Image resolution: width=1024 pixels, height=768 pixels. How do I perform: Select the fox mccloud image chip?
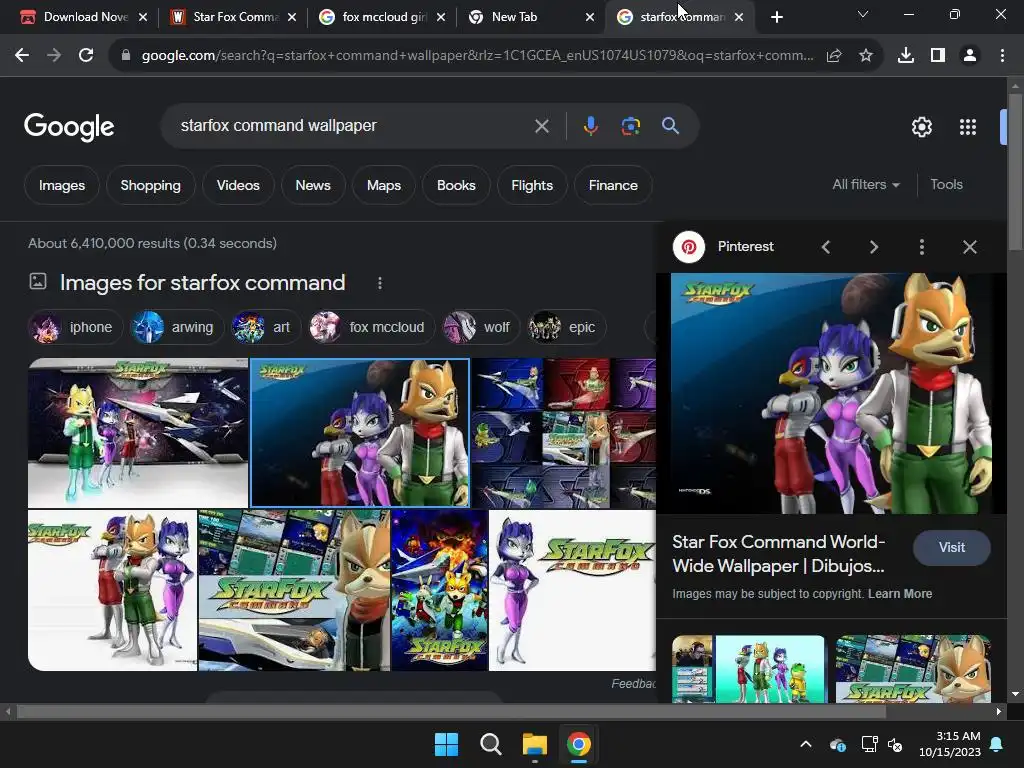tap(372, 327)
